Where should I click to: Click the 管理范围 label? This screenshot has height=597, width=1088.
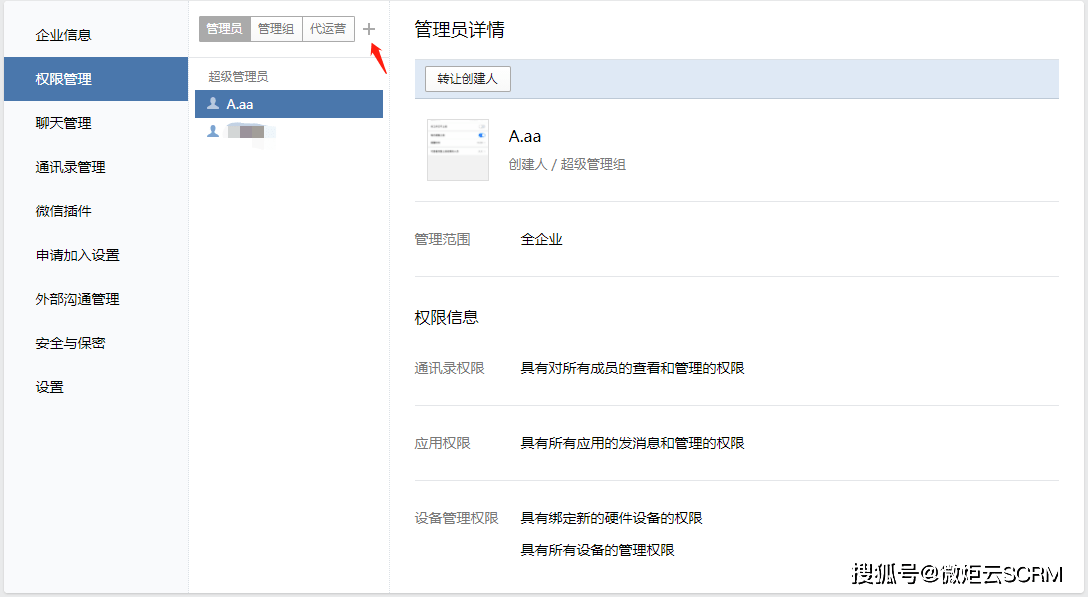coord(442,239)
